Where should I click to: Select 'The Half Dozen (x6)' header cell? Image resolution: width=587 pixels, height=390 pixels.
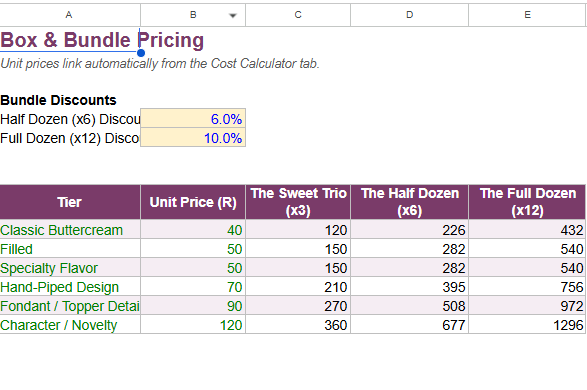click(410, 202)
